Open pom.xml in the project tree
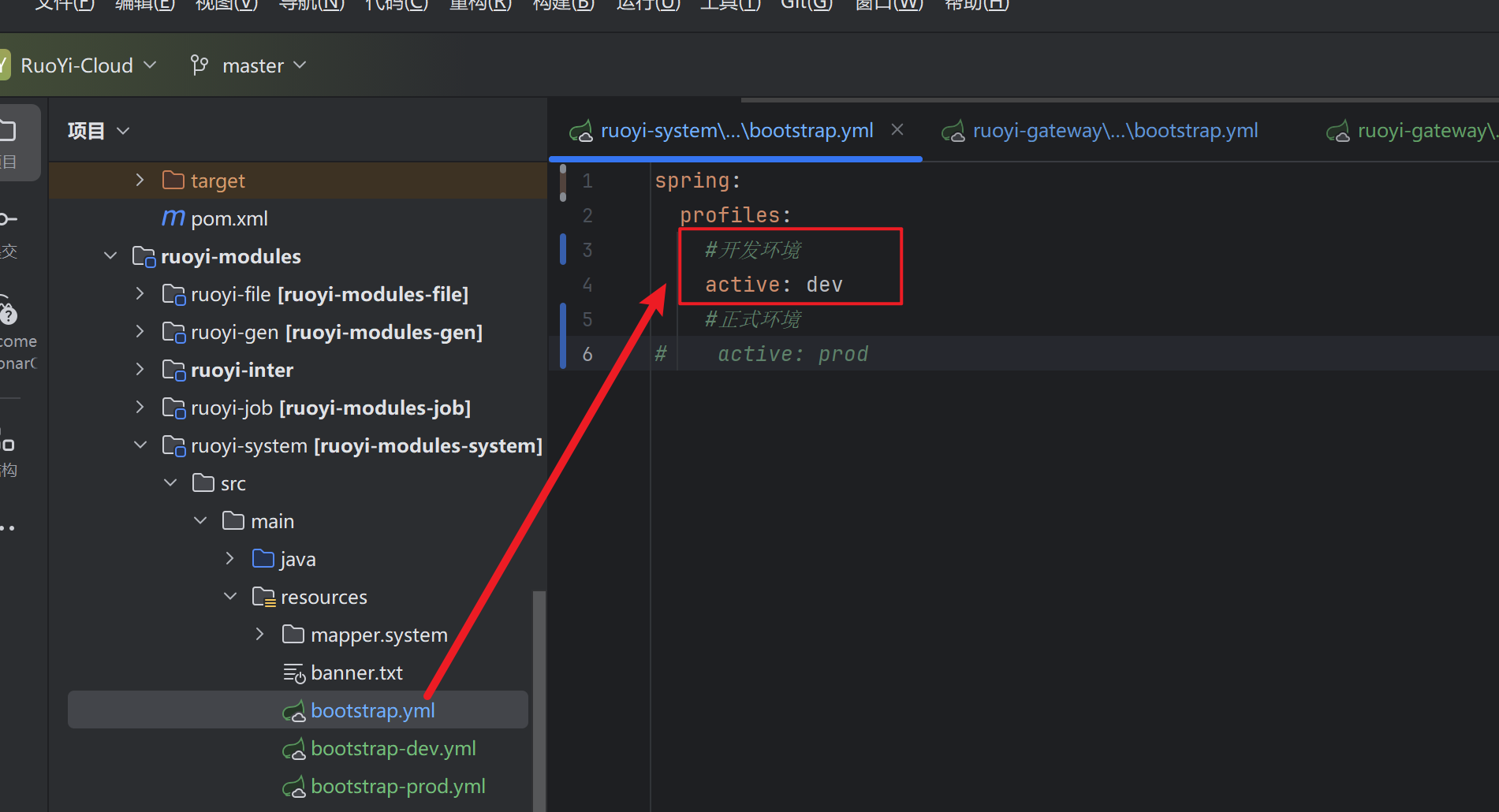 [229, 218]
